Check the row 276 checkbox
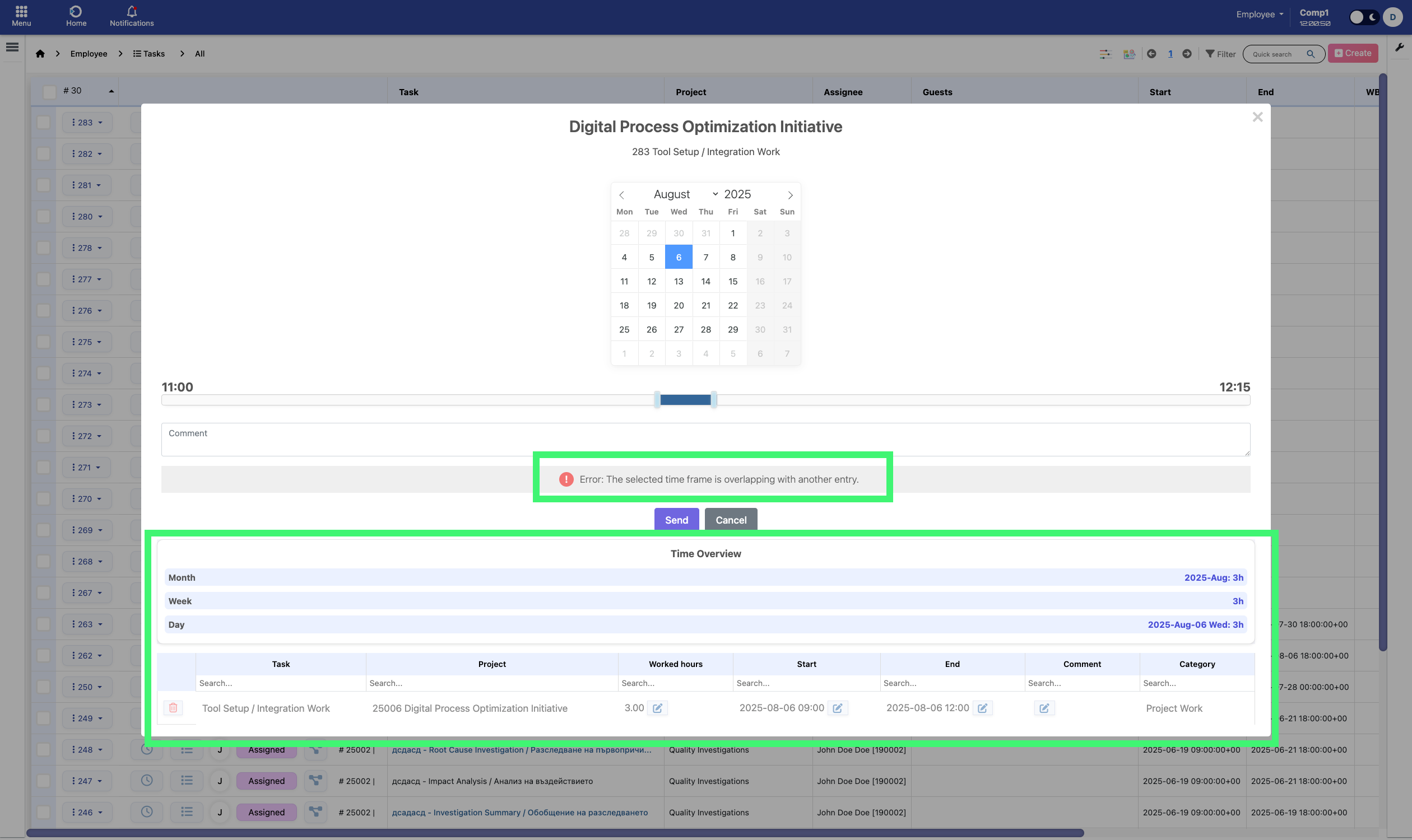The width and height of the screenshot is (1412, 840). point(44,310)
